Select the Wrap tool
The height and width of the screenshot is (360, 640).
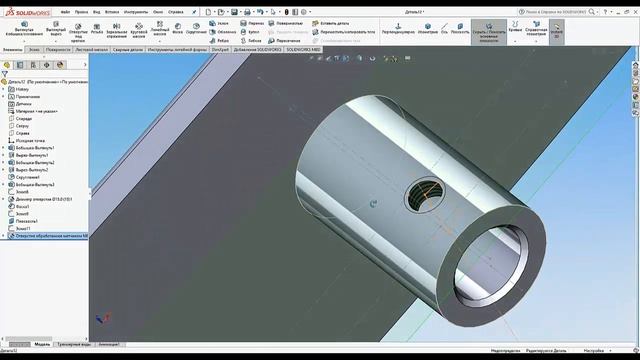click(x=252, y=23)
